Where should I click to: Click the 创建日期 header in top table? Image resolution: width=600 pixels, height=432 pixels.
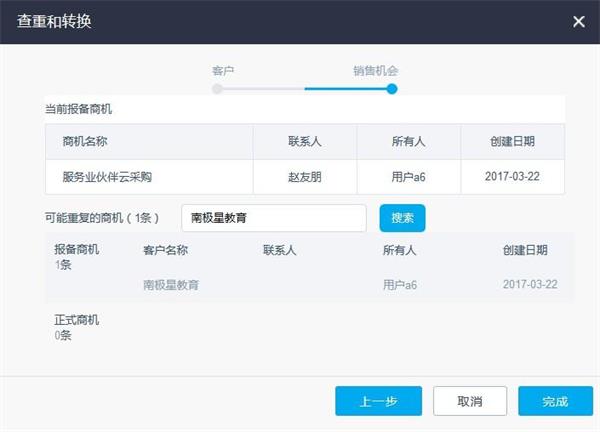[x=512, y=142]
